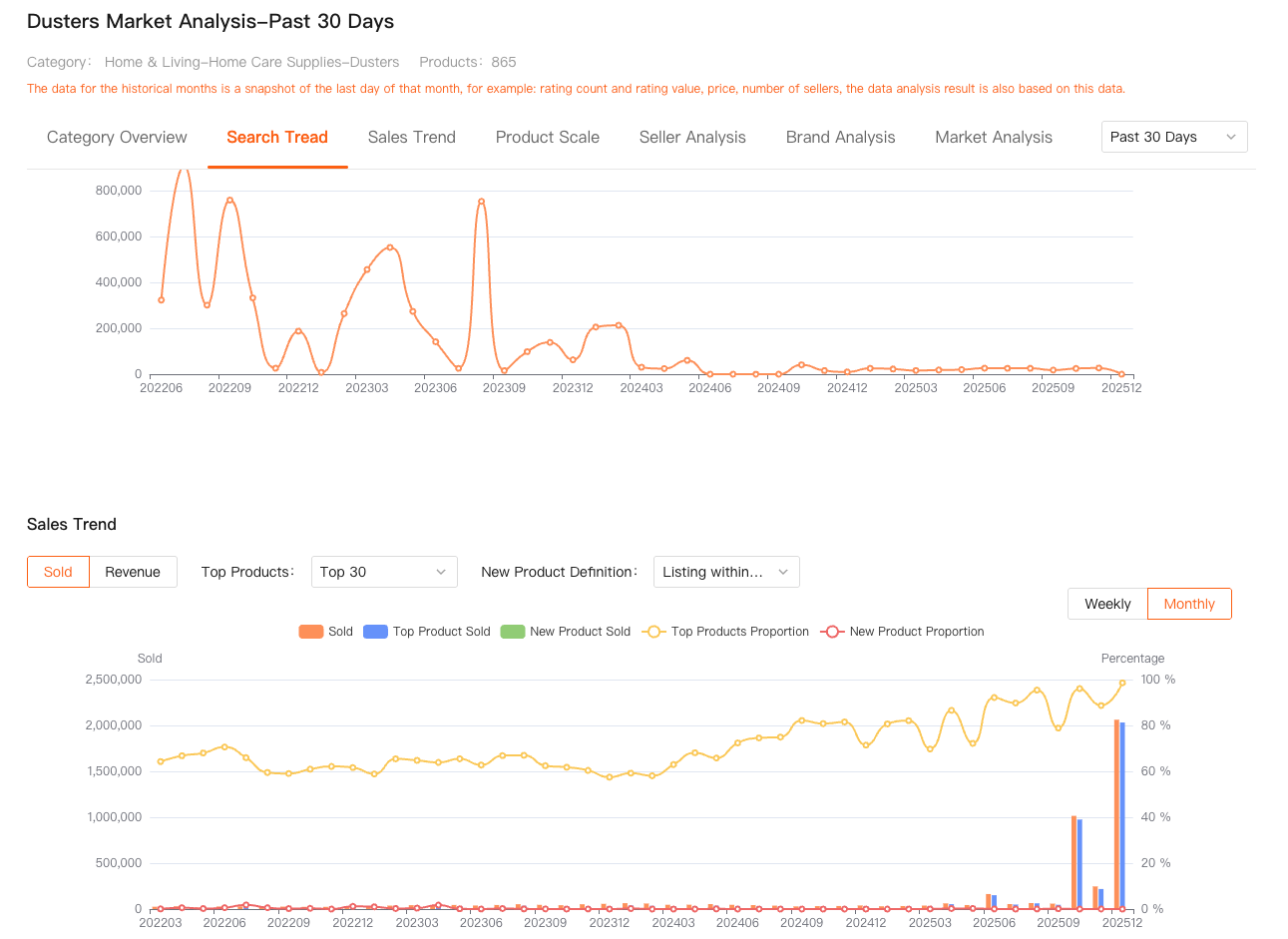This screenshot has width=1288, height=939.
Task: Toggle the Top Product Sold legend icon
Action: coord(375,632)
